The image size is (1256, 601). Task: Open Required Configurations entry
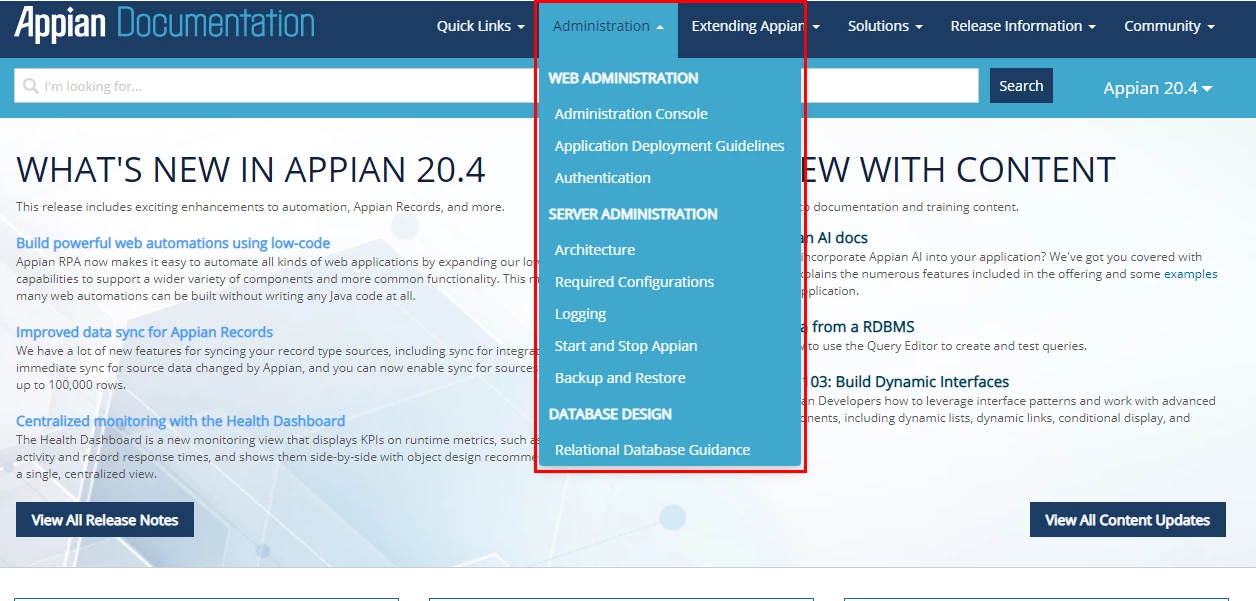(634, 282)
